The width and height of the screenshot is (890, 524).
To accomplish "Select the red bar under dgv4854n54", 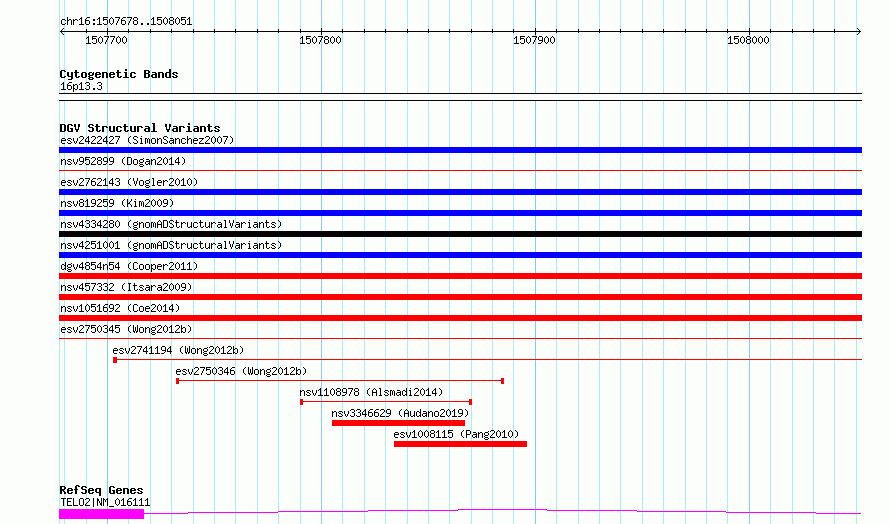I will tap(460, 276).
